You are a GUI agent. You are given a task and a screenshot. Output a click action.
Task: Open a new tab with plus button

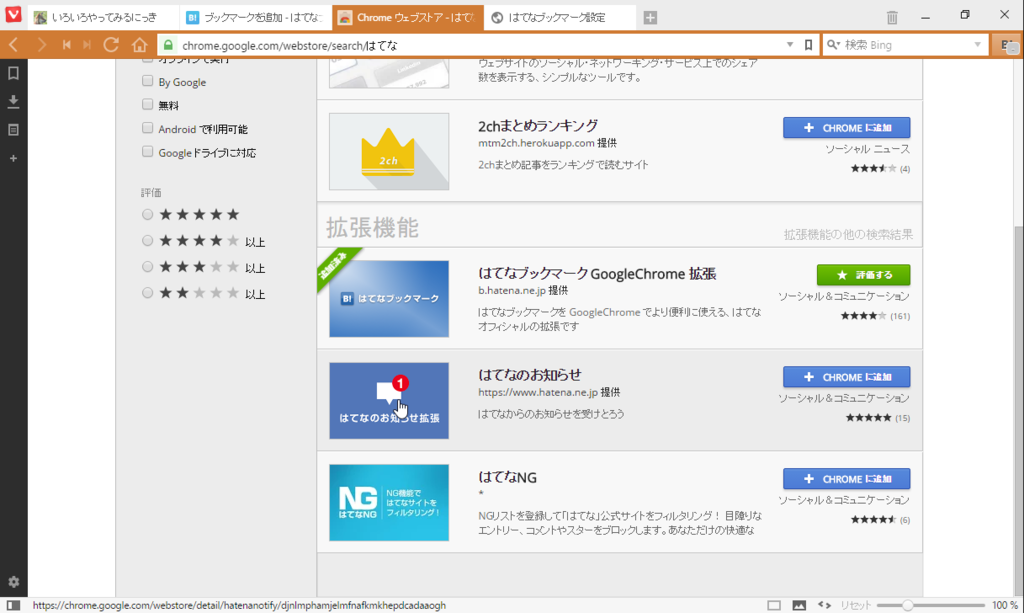click(x=650, y=18)
